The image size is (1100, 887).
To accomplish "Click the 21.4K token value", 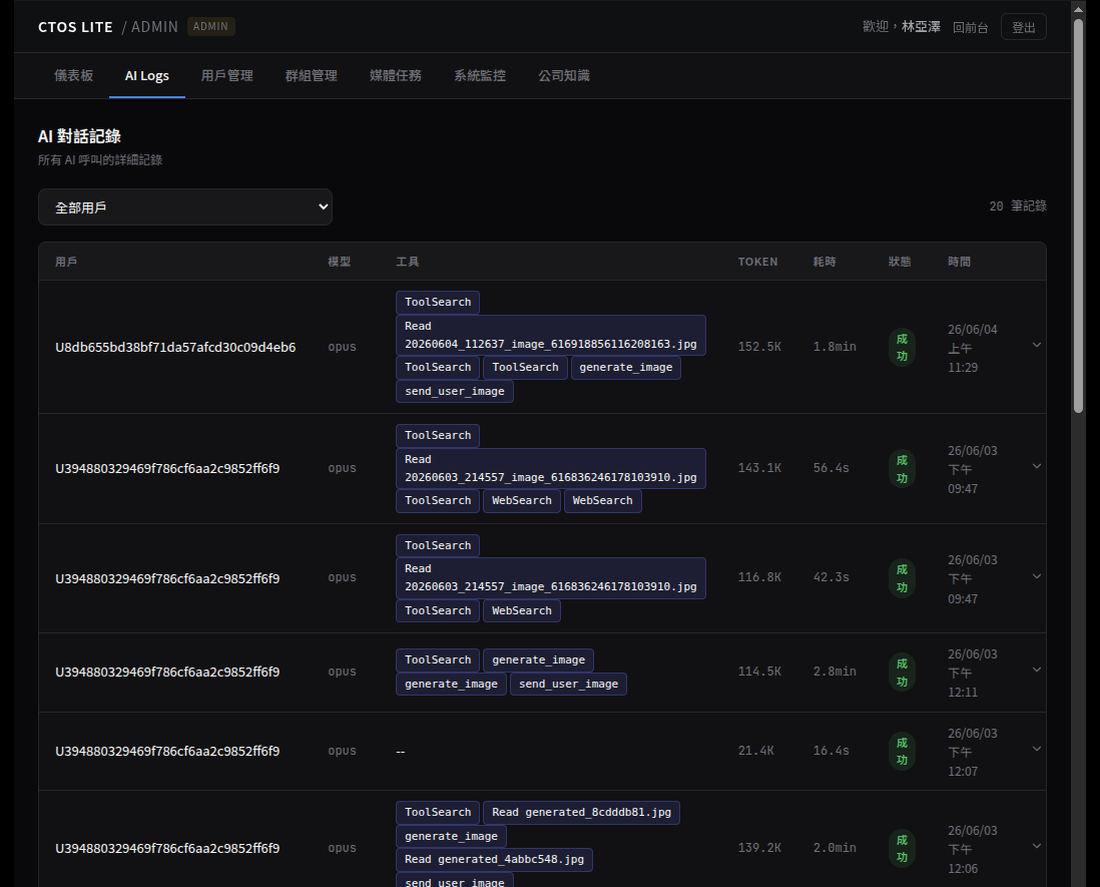I will [756, 751].
